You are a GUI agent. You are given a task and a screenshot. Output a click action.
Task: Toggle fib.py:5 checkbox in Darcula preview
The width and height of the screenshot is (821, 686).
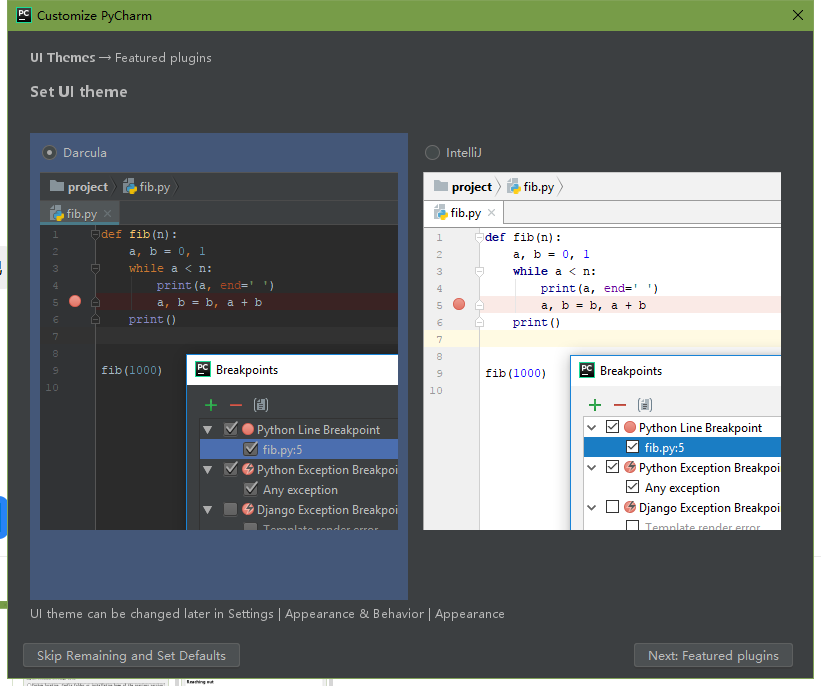point(251,449)
